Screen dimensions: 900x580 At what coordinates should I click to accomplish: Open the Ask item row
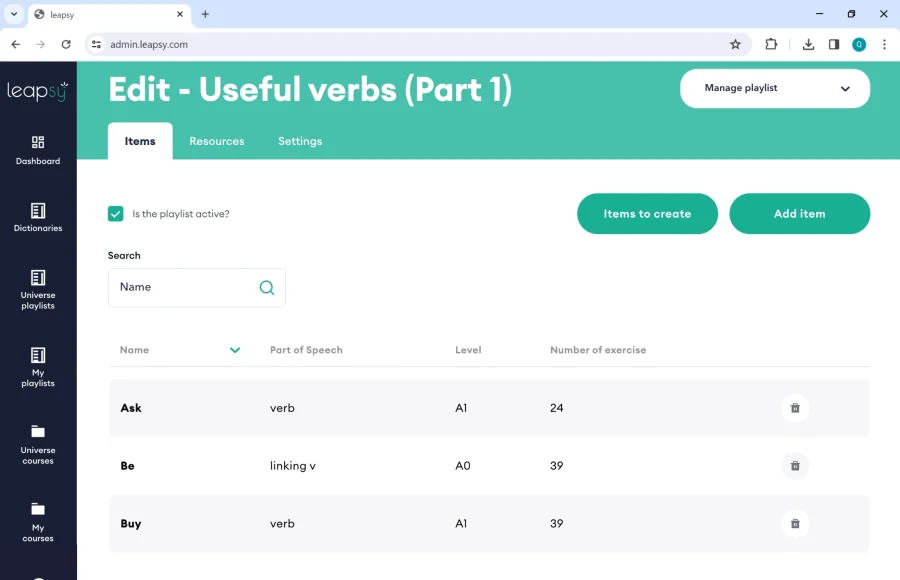click(x=131, y=408)
